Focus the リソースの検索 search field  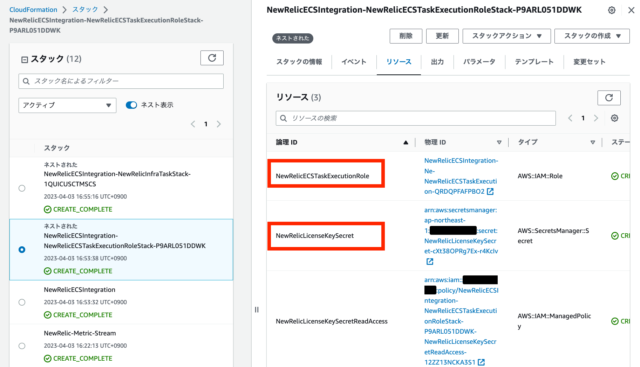click(416, 118)
